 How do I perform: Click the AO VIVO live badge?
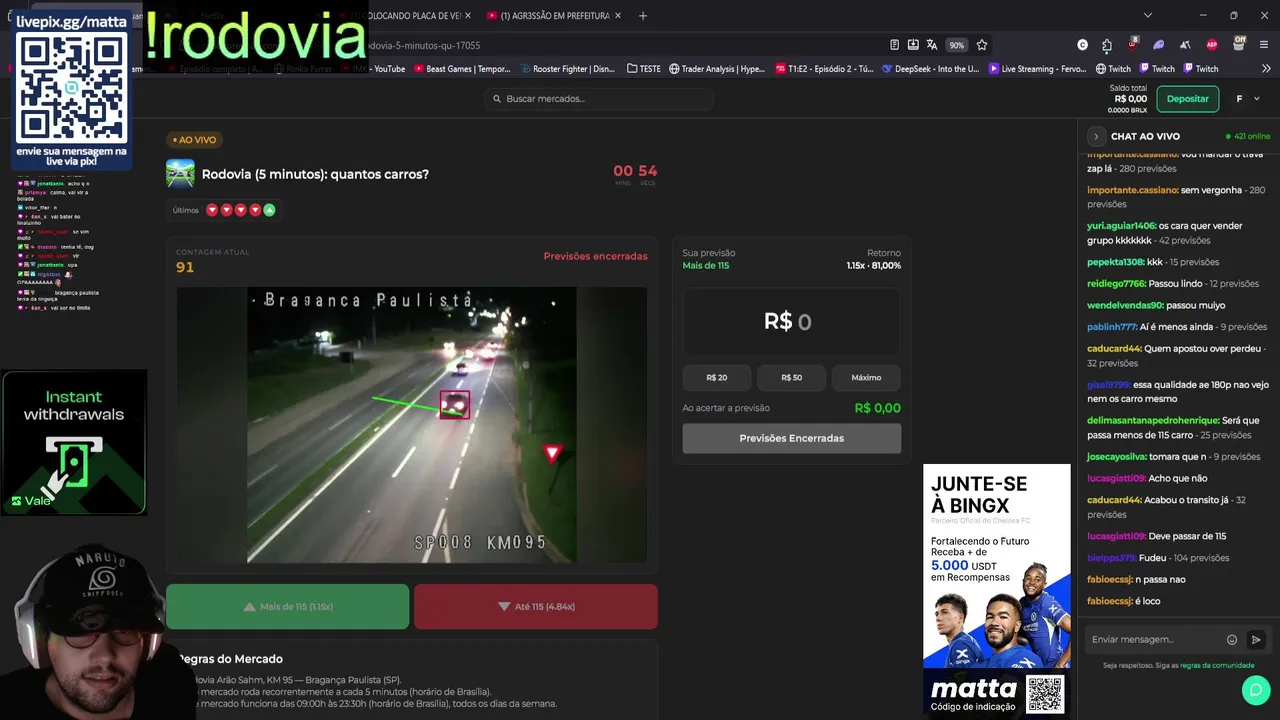(x=194, y=140)
